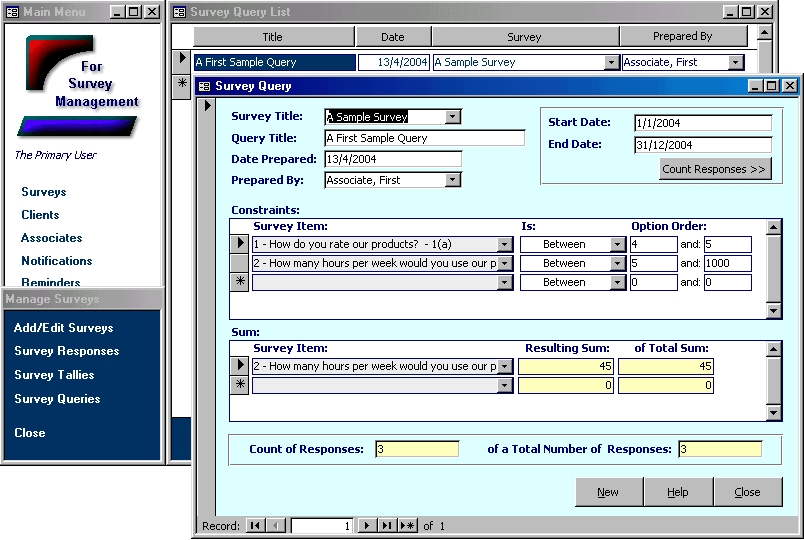Open Survey Tallies from Manage Surveys menu
804x540 pixels.
54,375
